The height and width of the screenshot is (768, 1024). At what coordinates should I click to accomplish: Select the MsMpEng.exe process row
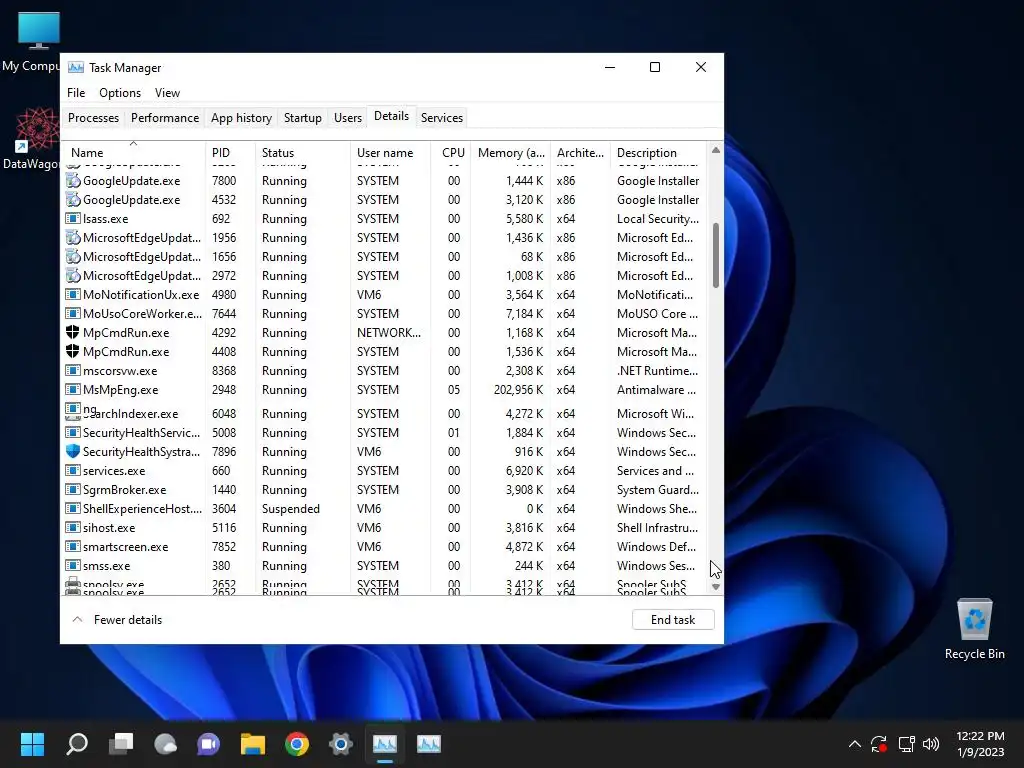(x=385, y=390)
